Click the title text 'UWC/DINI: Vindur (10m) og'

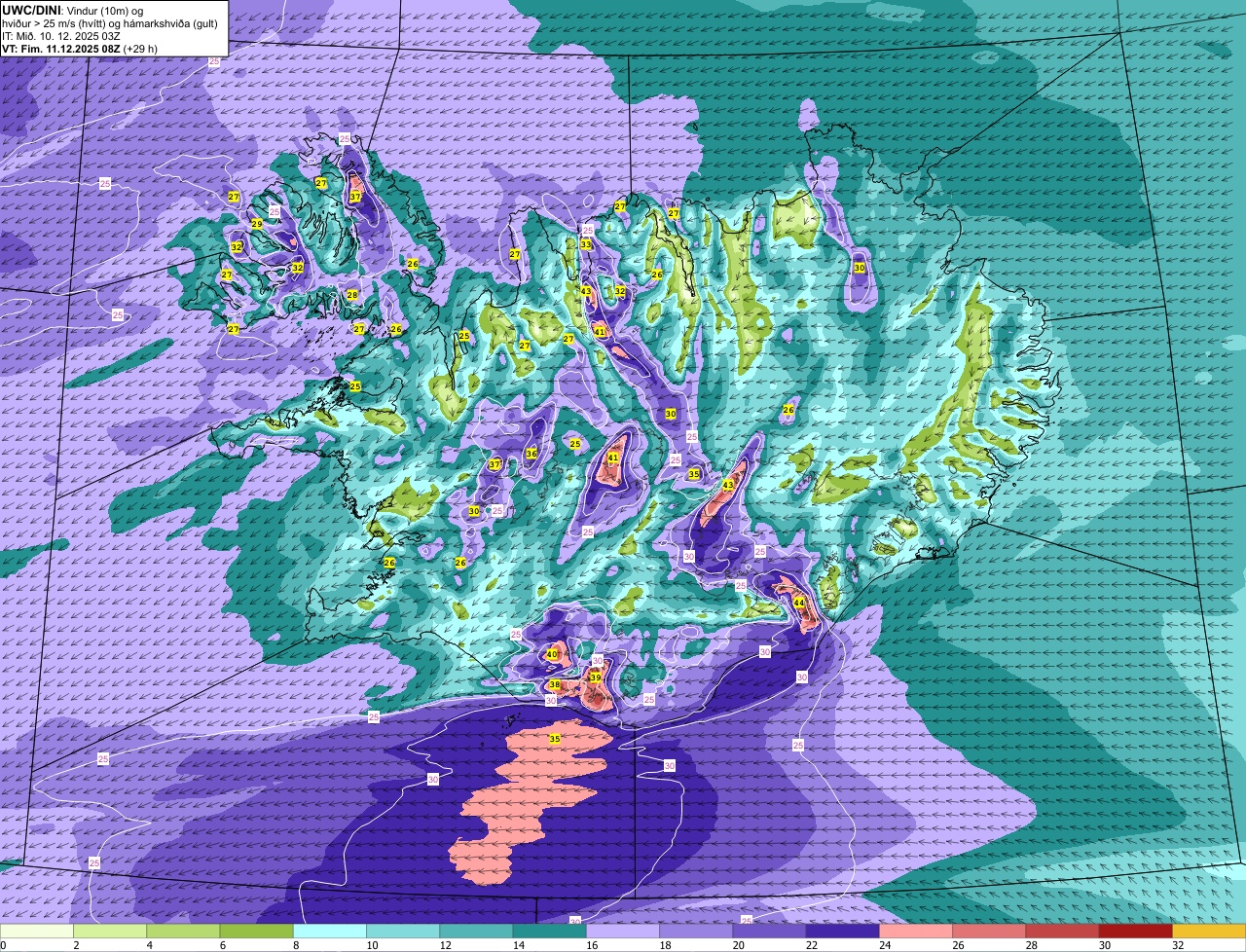pyautogui.click(x=73, y=9)
